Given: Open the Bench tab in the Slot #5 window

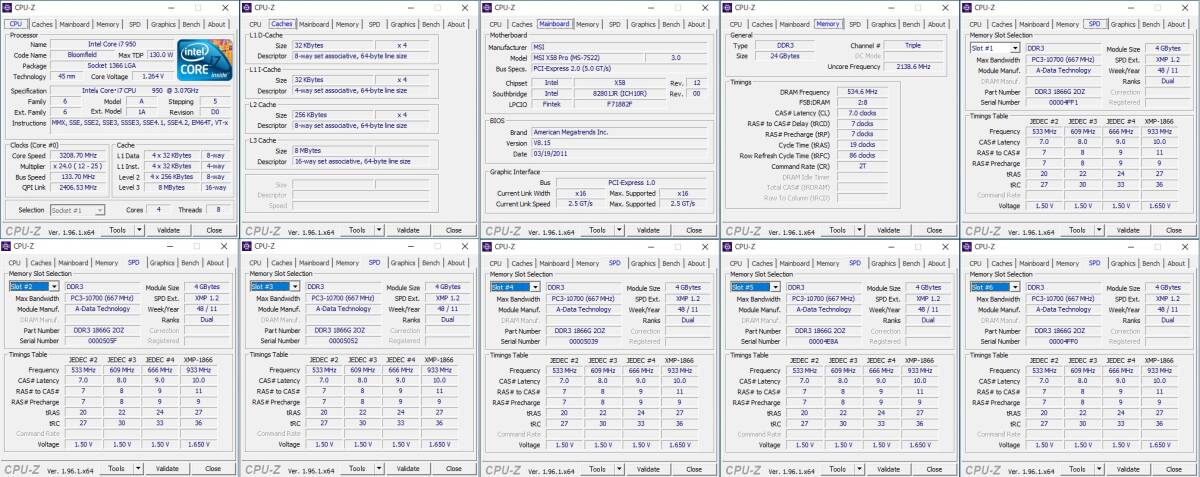Looking at the screenshot, I should click(910, 263).
